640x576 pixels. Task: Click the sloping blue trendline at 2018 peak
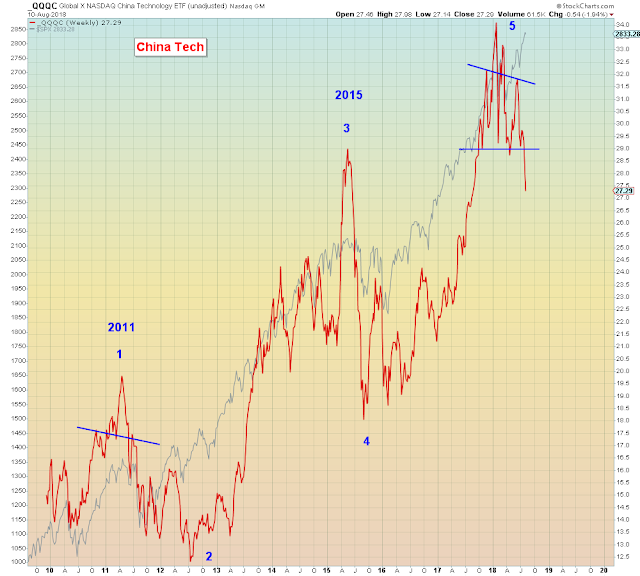click(501, 74)
